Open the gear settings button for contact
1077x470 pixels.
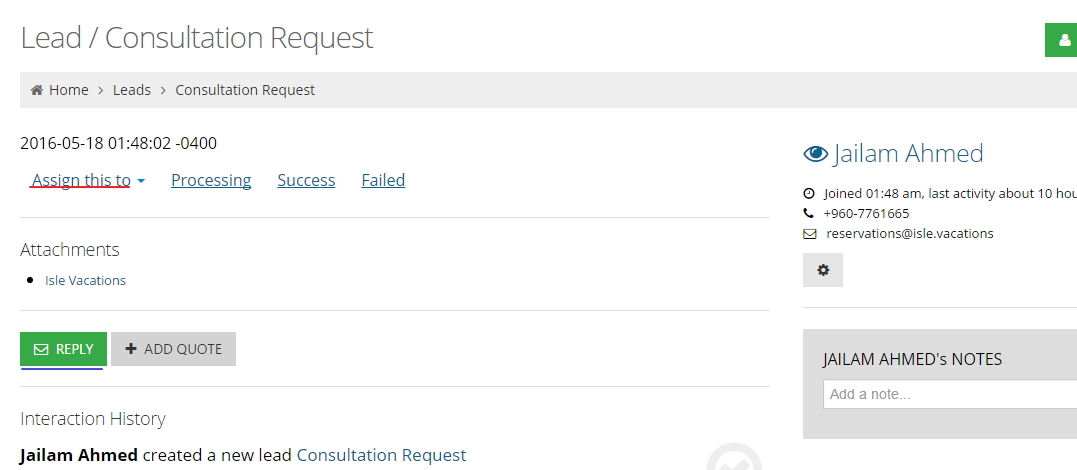(823, 270)
